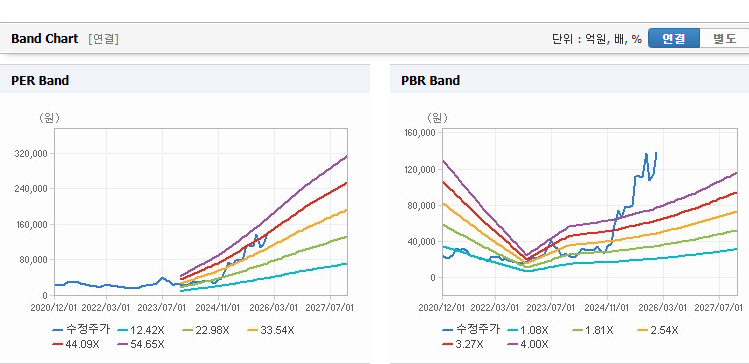Screen dimensions: 749x364
Task: Click the (원) unit label above PER chart
Action: 49,118
